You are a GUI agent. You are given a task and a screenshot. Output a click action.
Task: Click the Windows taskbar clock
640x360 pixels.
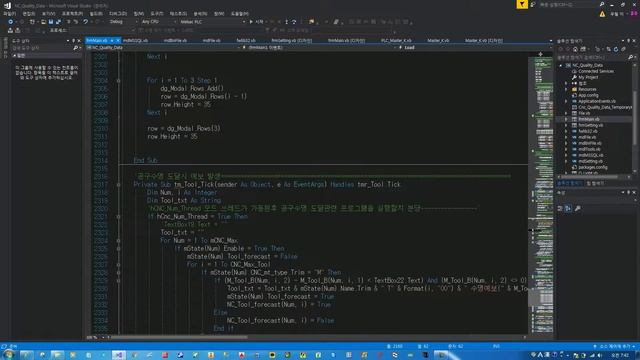pyautogui.click(x=620, y=355)
